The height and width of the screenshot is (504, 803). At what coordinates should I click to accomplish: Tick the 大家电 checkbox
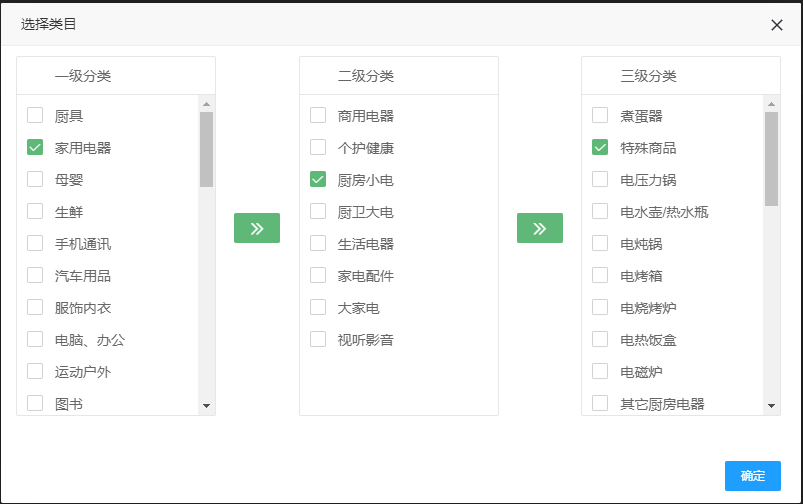click(x=318, y=307)
